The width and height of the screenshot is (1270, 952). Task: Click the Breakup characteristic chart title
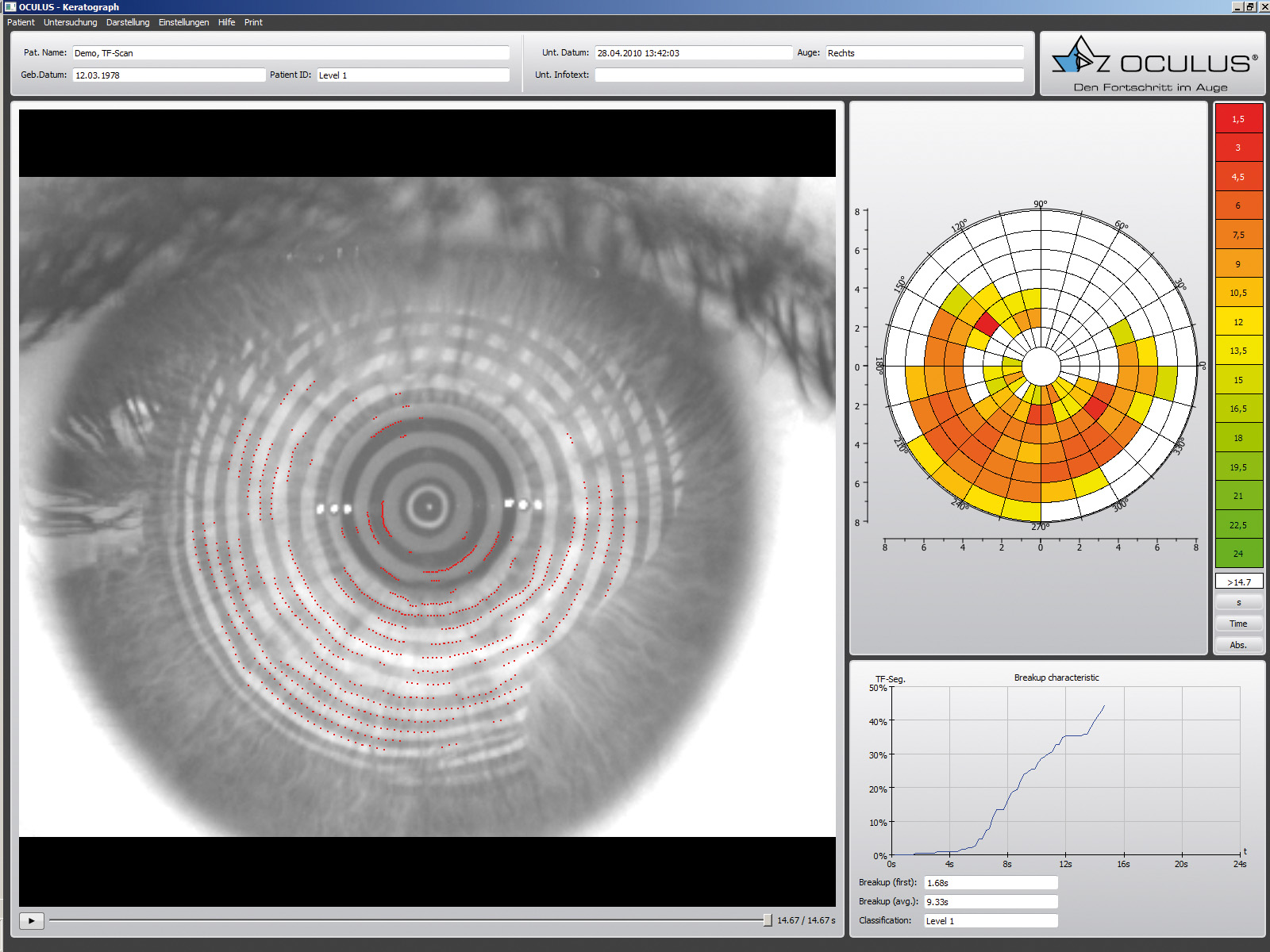click(1056, 678)
